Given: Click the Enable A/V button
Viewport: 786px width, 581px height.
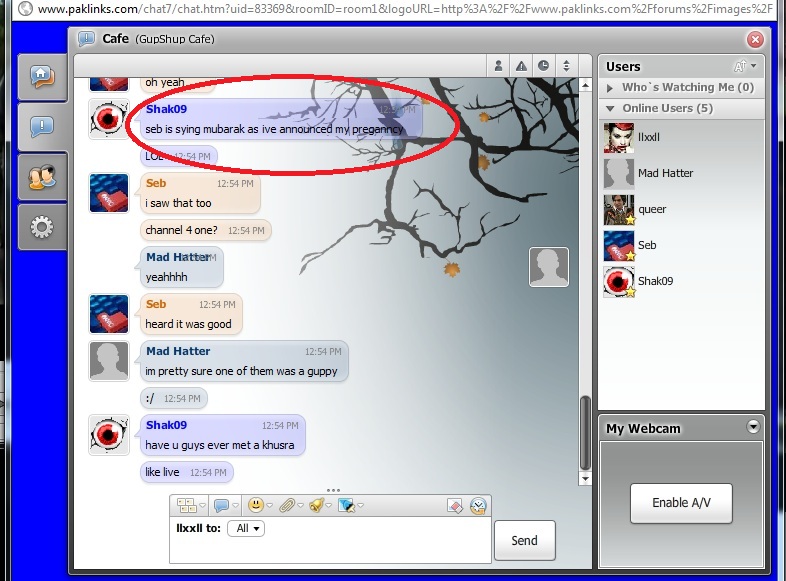Looking at the screenshot, I should (681, 502).
